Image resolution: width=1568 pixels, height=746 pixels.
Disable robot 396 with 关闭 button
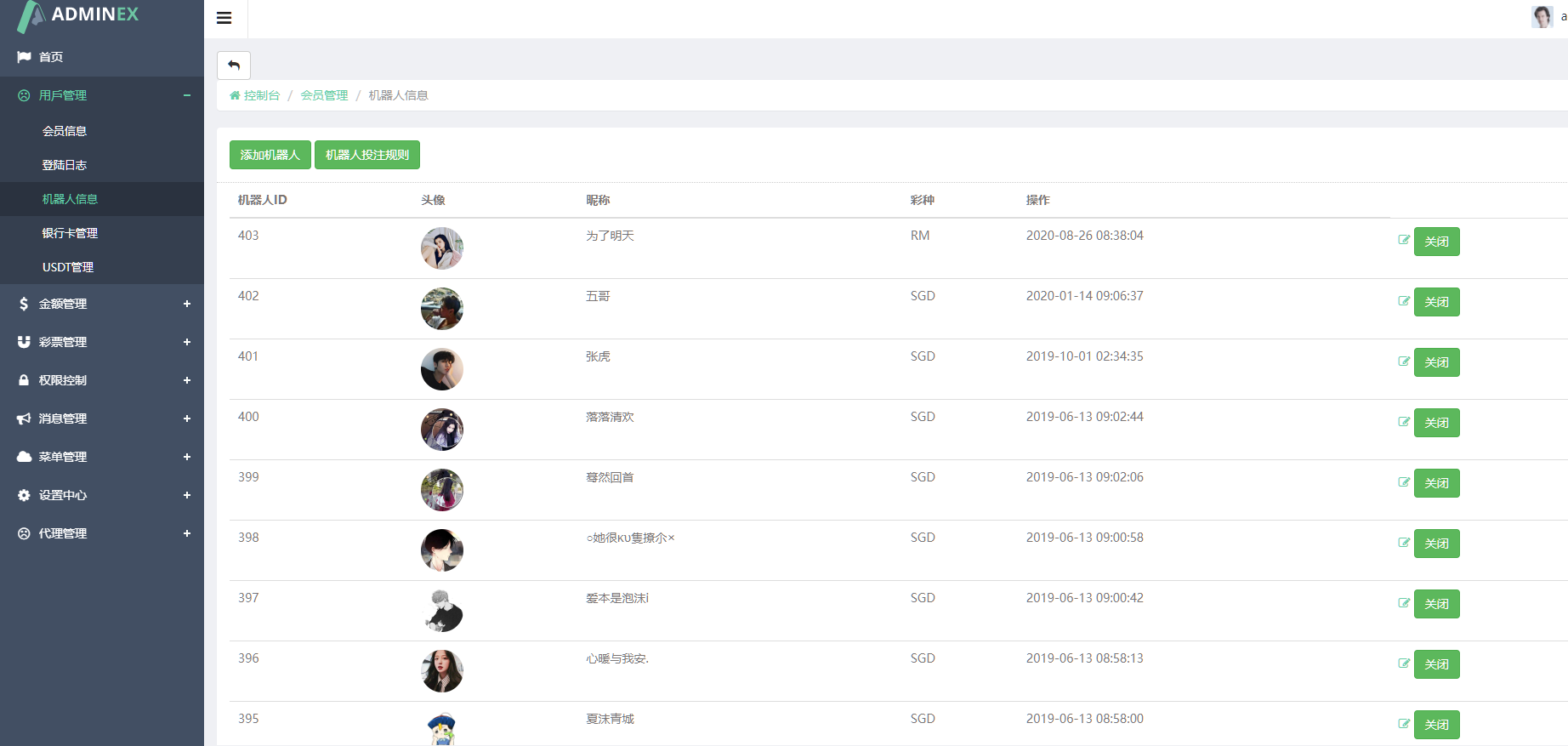click(1436, 664)
